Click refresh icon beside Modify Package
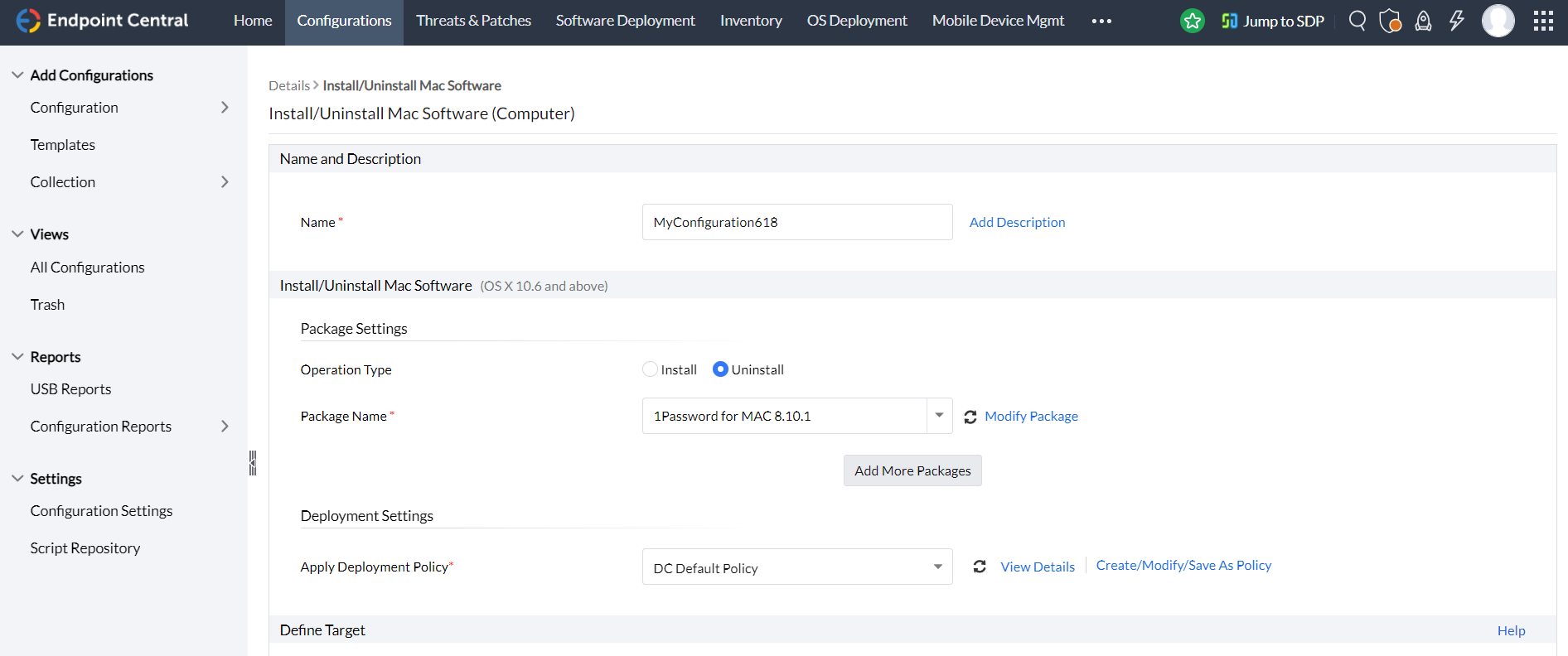The image size is (1568, 656). pyautogui.click(x=970, y=417)
